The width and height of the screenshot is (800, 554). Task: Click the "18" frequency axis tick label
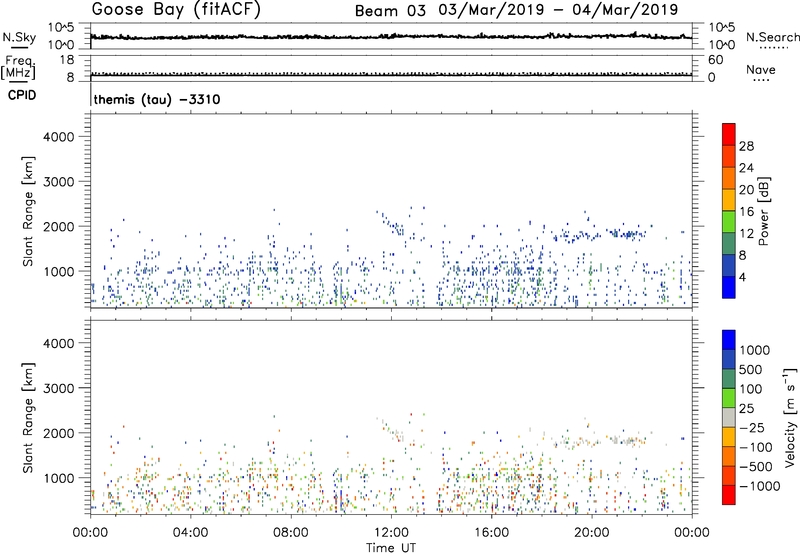point(66,60)
